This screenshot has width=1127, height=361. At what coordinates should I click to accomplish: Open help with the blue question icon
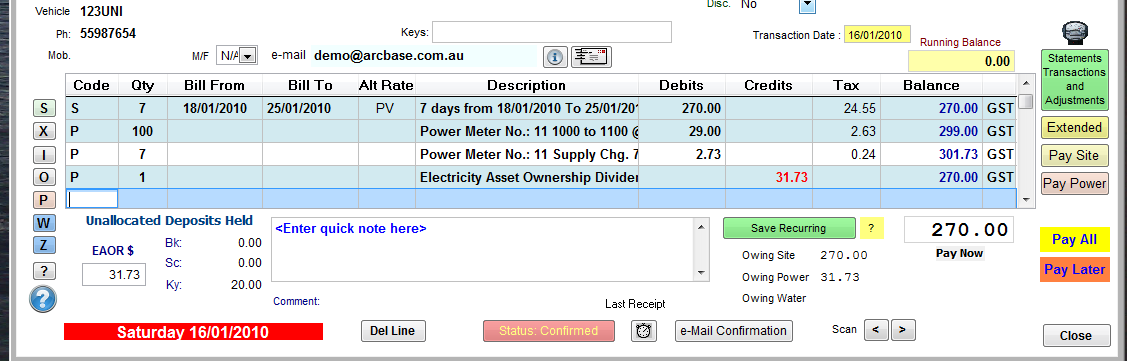(43, 298)
